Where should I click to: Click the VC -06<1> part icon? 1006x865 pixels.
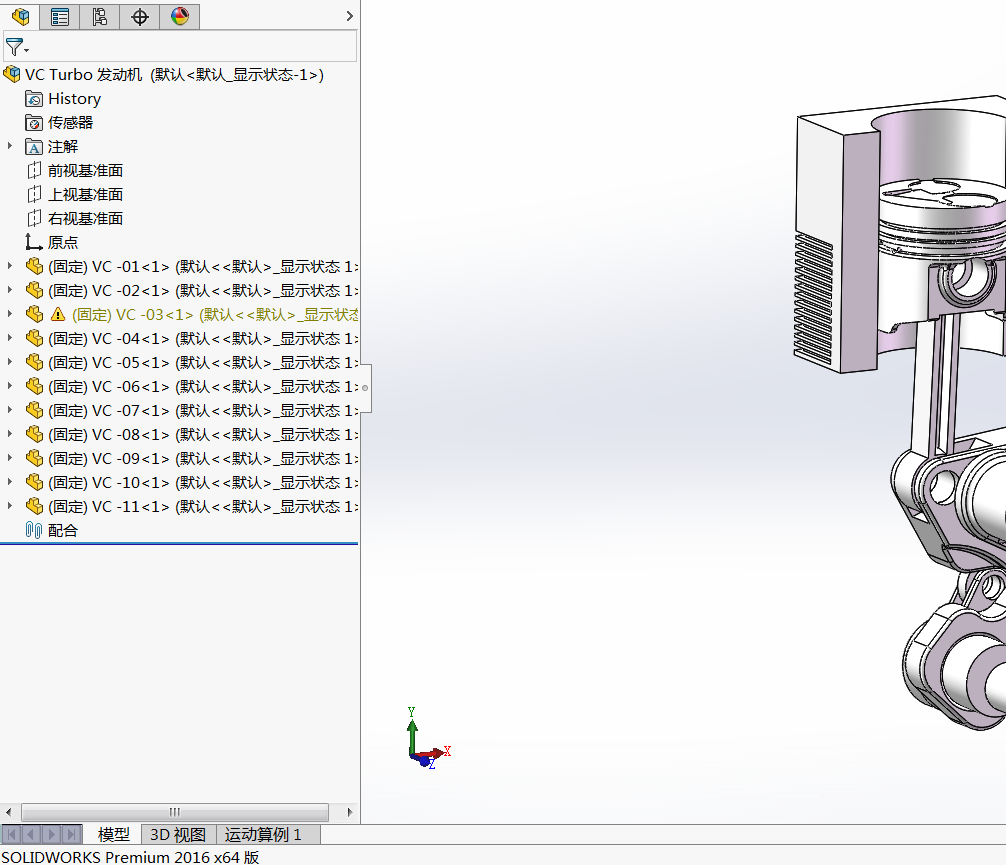(x=34, y=386)
